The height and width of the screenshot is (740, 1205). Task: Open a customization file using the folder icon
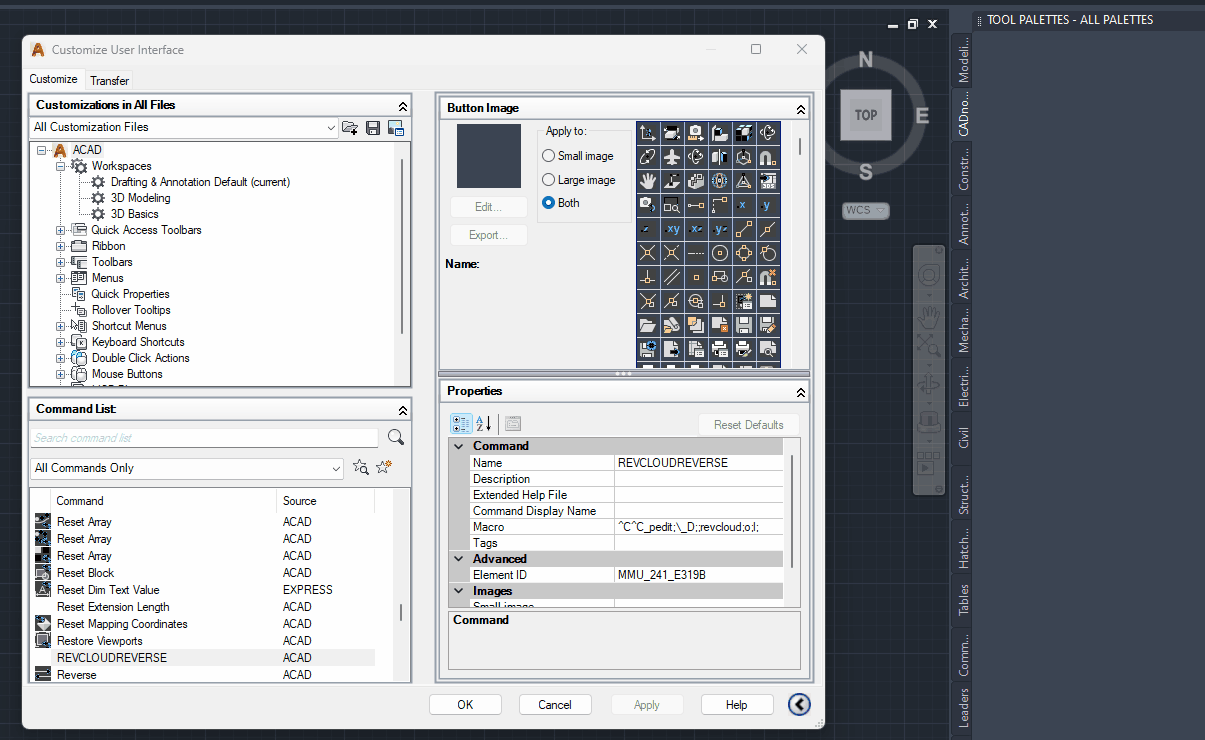click(351, 129)
